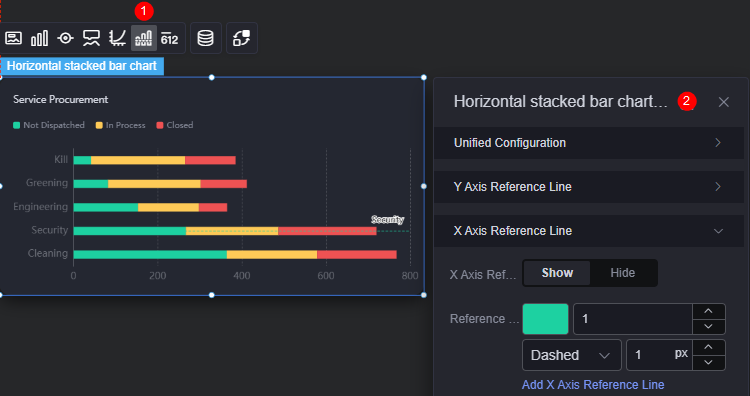Open the tooltip prompt settings icon
Screen dimensions: 750x396
tap(91, 38)
